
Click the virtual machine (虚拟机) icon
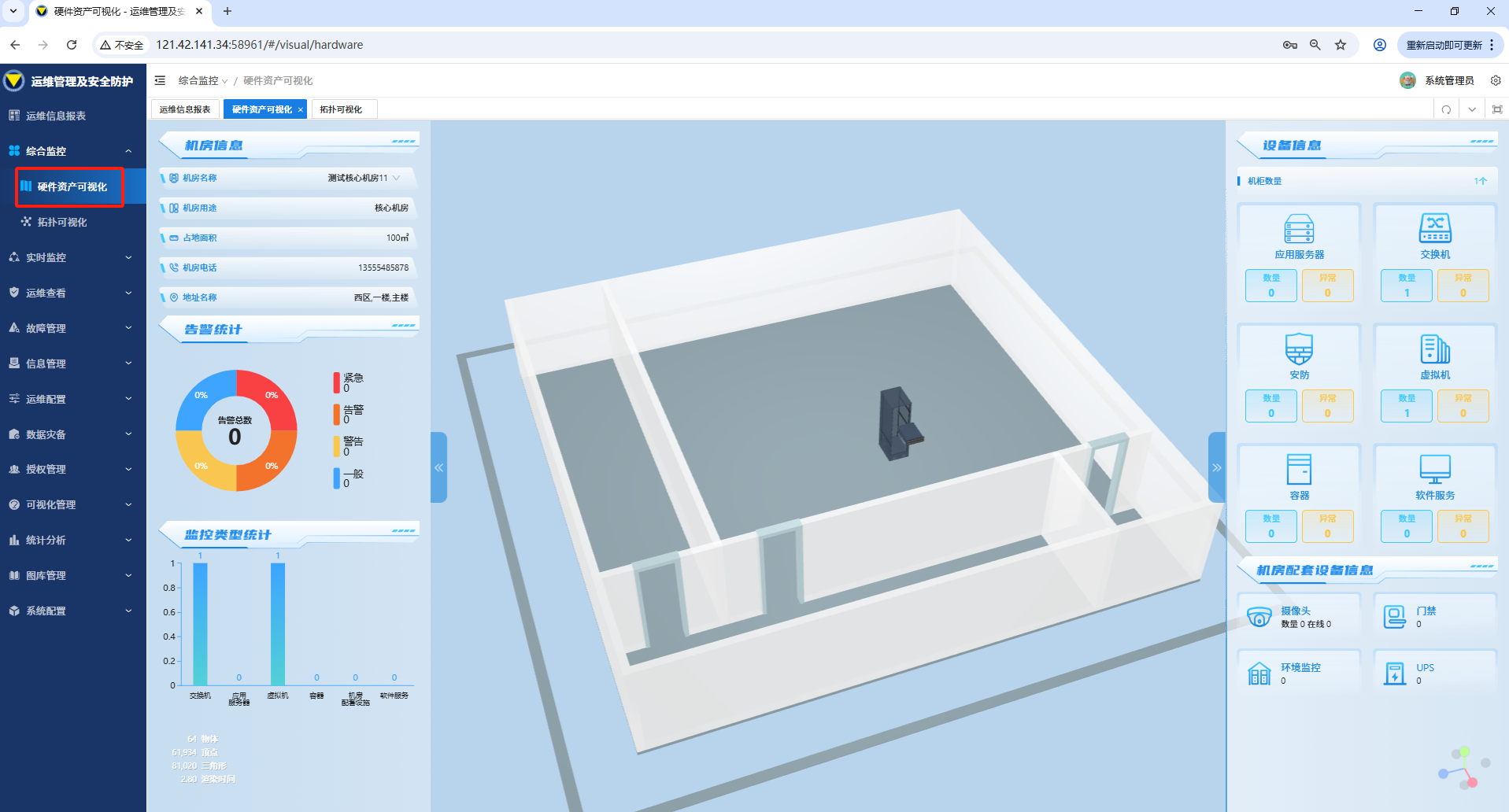tap(1434, 349)
